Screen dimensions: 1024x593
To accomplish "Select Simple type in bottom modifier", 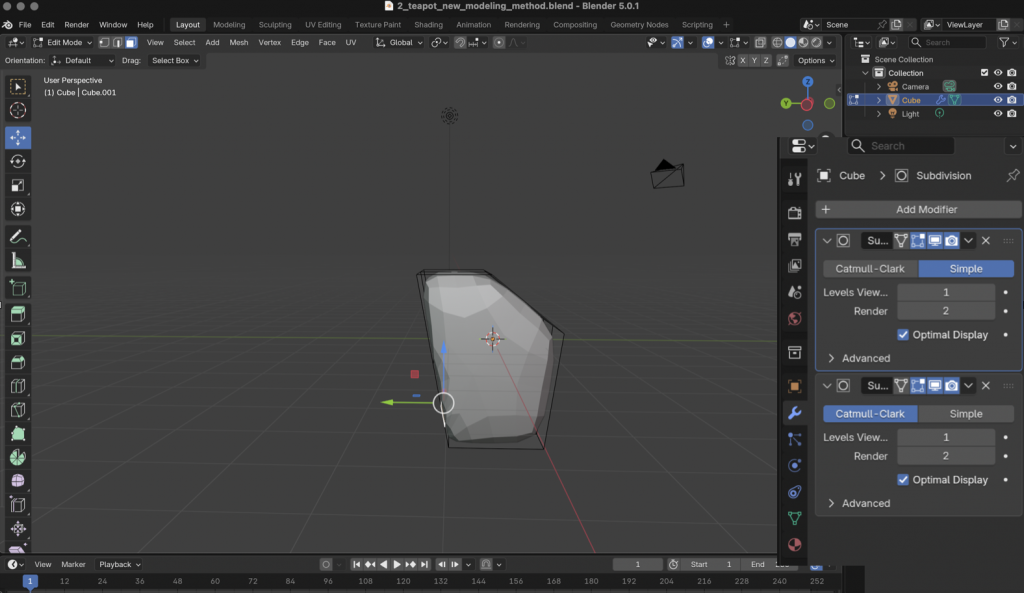I will point(965,414).
